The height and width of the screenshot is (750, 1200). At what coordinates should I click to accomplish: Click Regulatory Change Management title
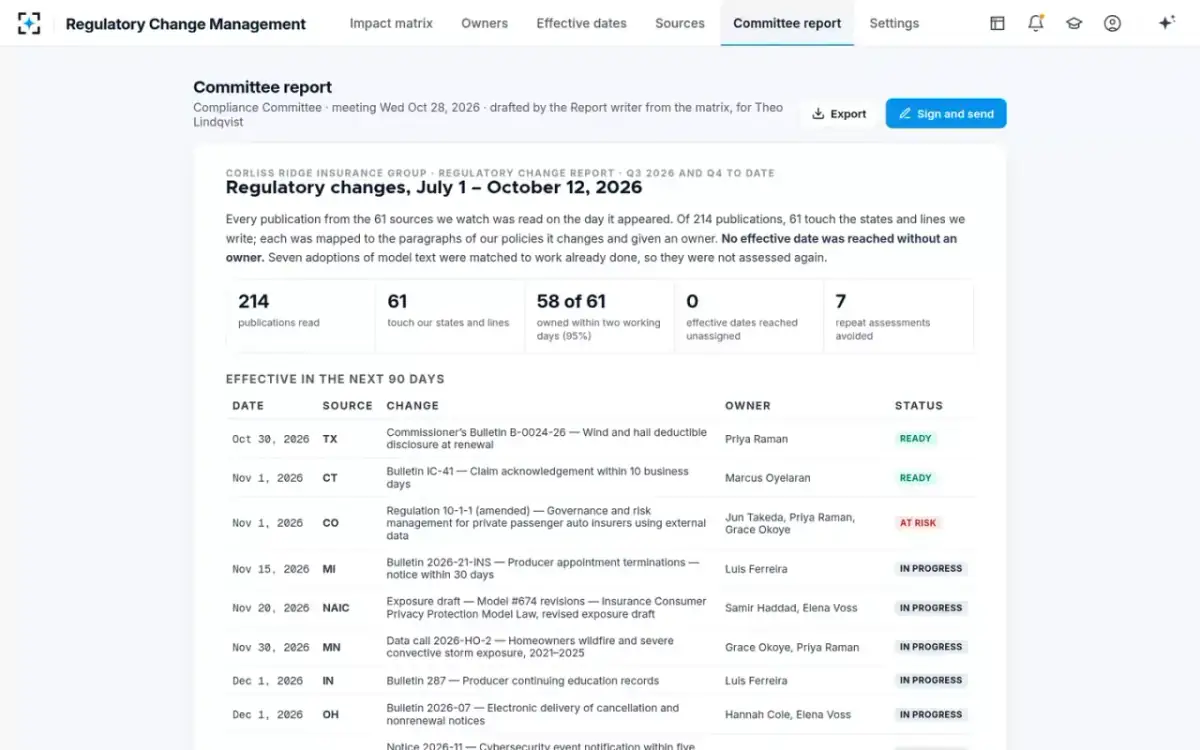click(x=186, y=24)
